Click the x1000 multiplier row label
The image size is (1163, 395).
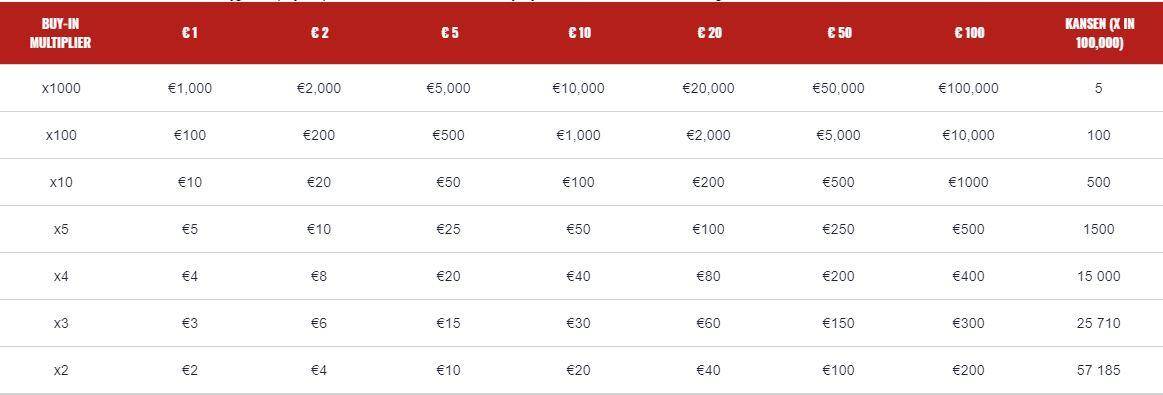[x=61, y=88]
